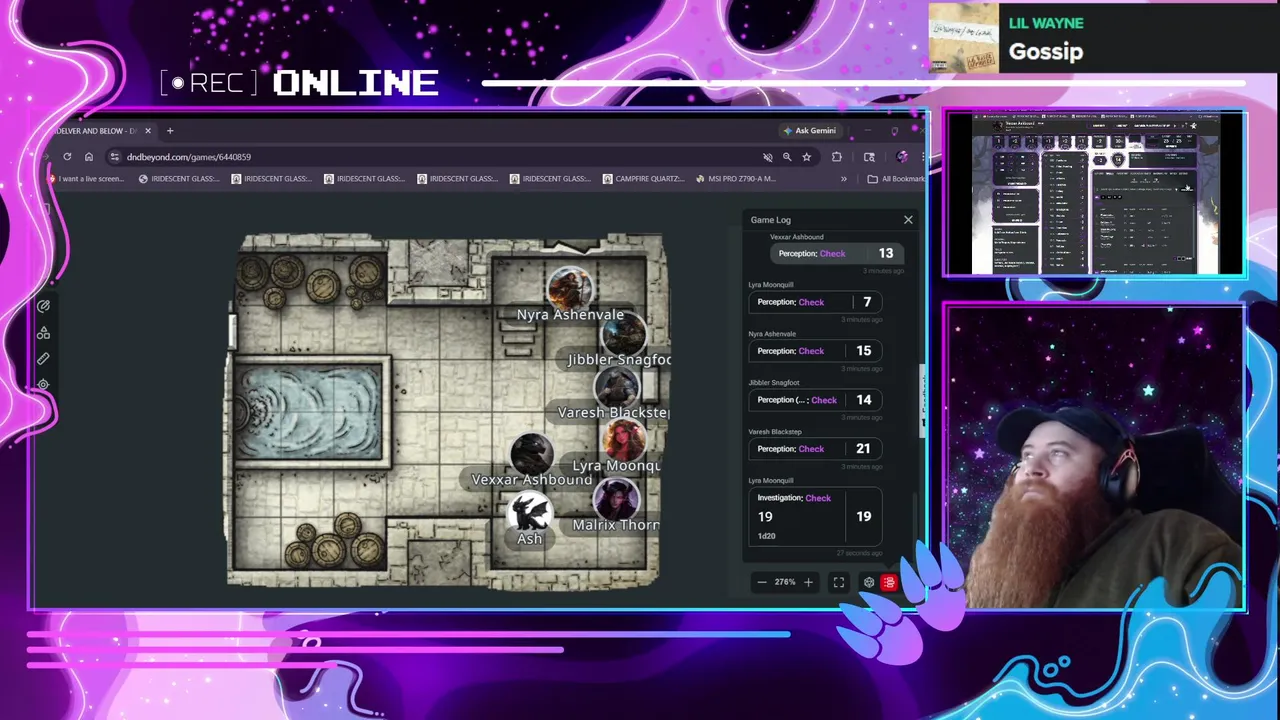Click the Varesh Blackstep token
The height and width of the screenshot is (720, 1280).
click(x=616, y=388)
